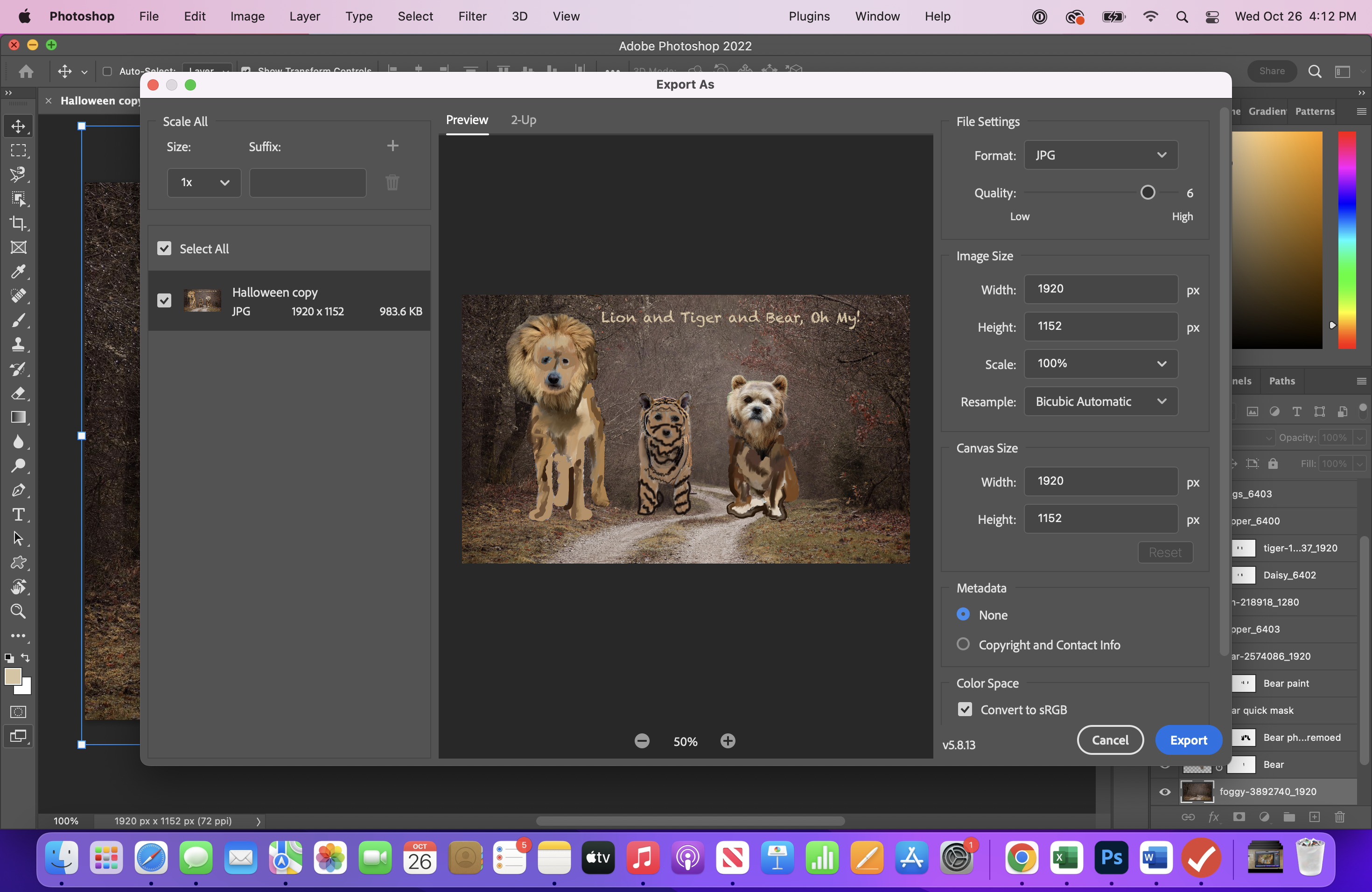Select the Zoom tool in toolbar
The image size is (1372, 892).
tap(18, 612)
